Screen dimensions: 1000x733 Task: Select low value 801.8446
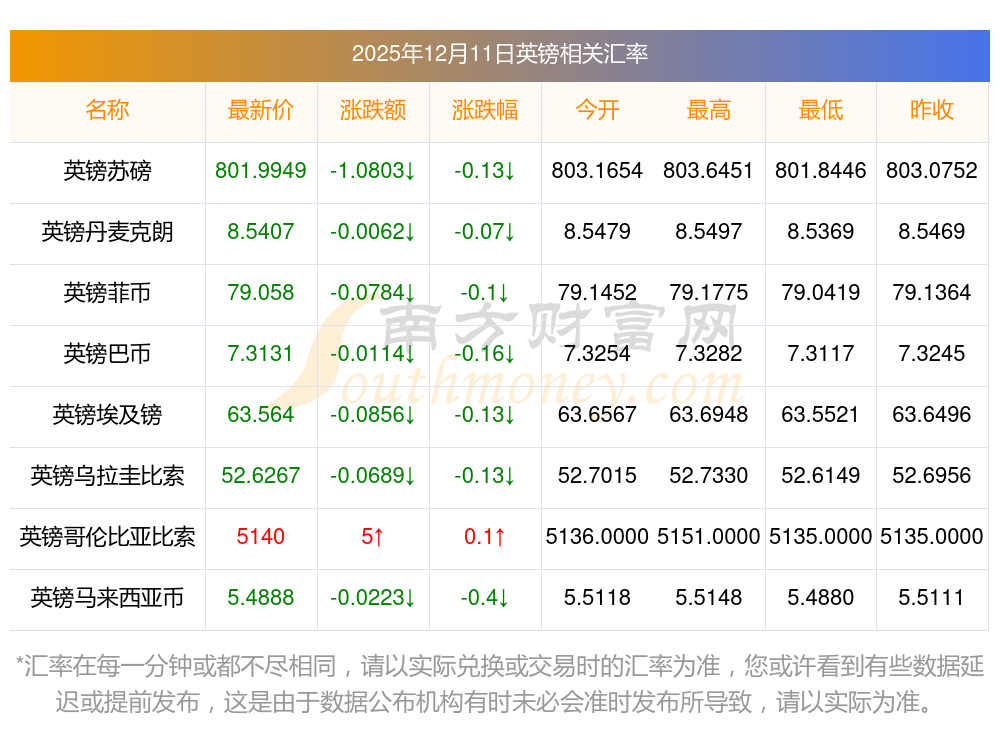[821, 170]
